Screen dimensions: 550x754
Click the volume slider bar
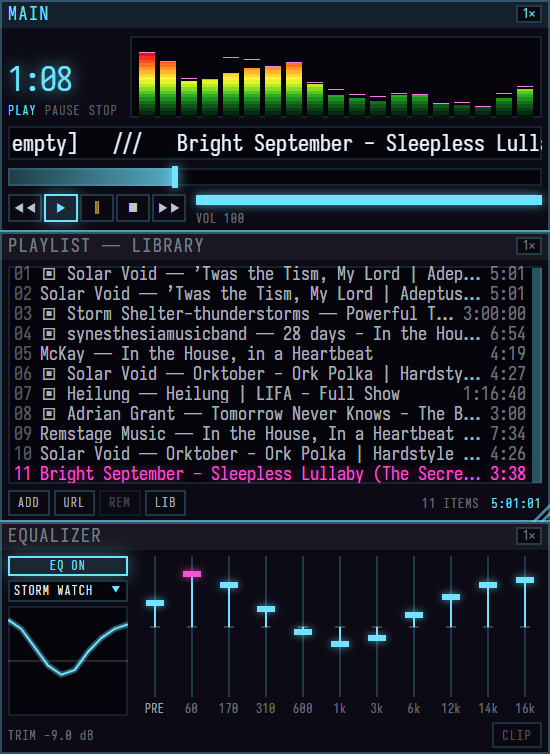point(369,200)
